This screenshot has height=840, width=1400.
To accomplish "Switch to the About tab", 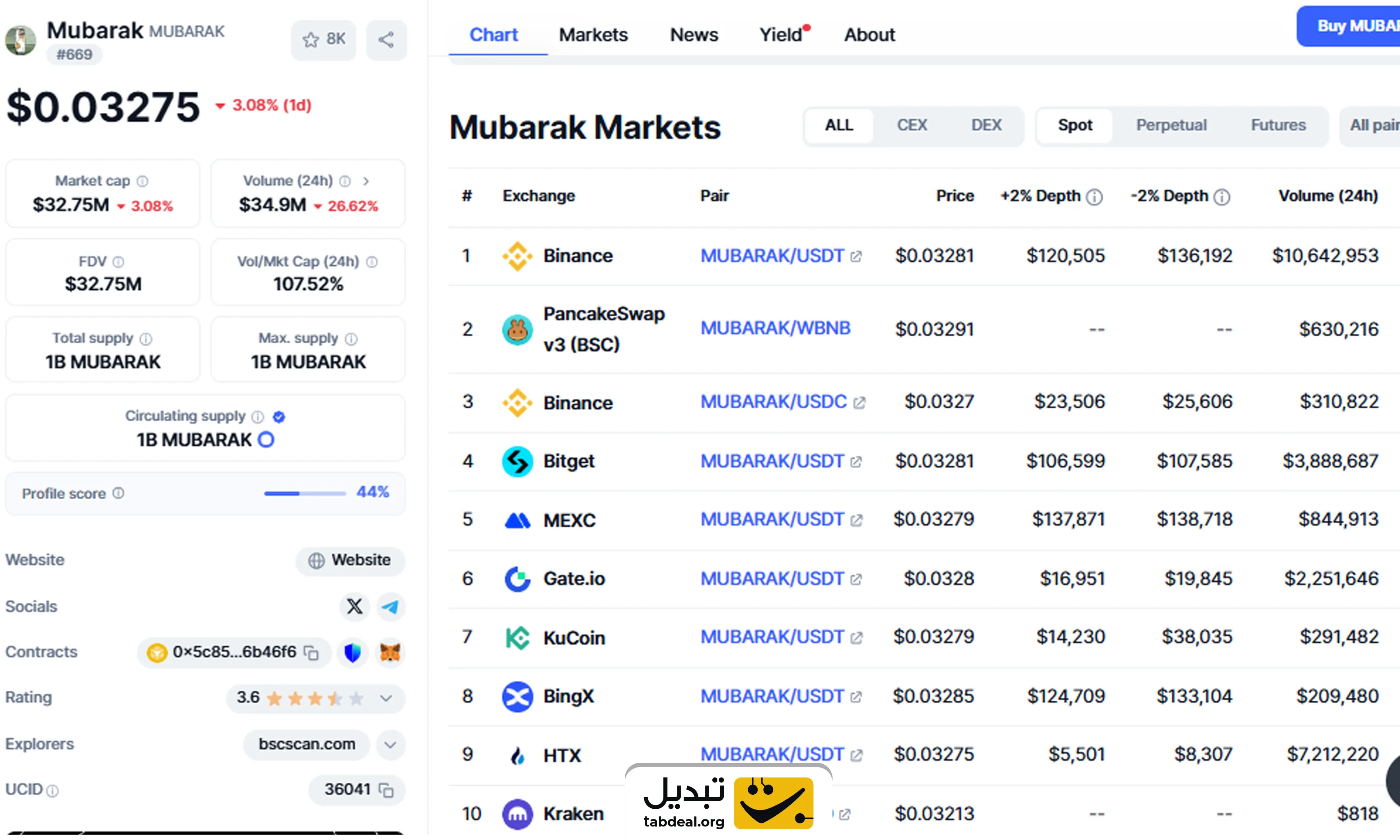I will pos(869,35).
